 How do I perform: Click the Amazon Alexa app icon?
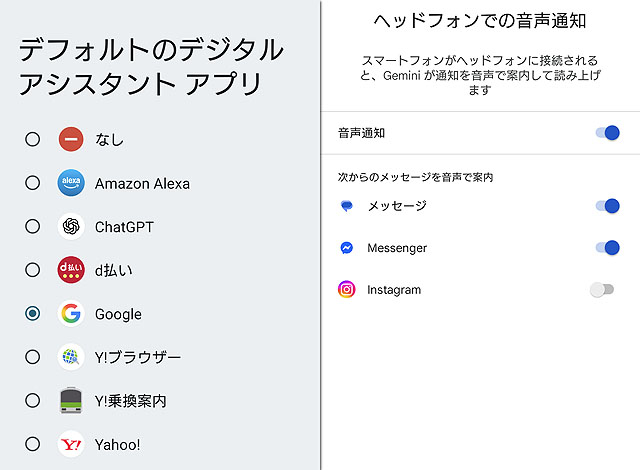click(70, 183)
